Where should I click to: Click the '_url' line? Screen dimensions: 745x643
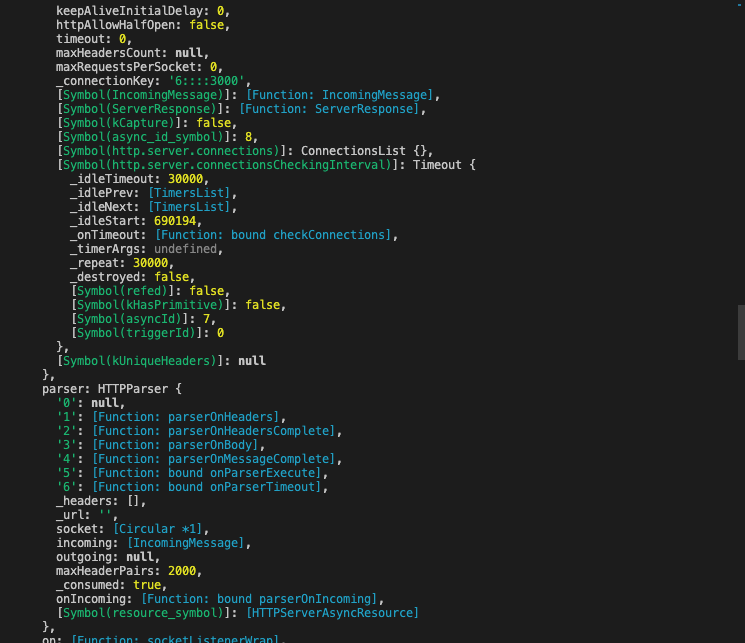coord(87,515)
